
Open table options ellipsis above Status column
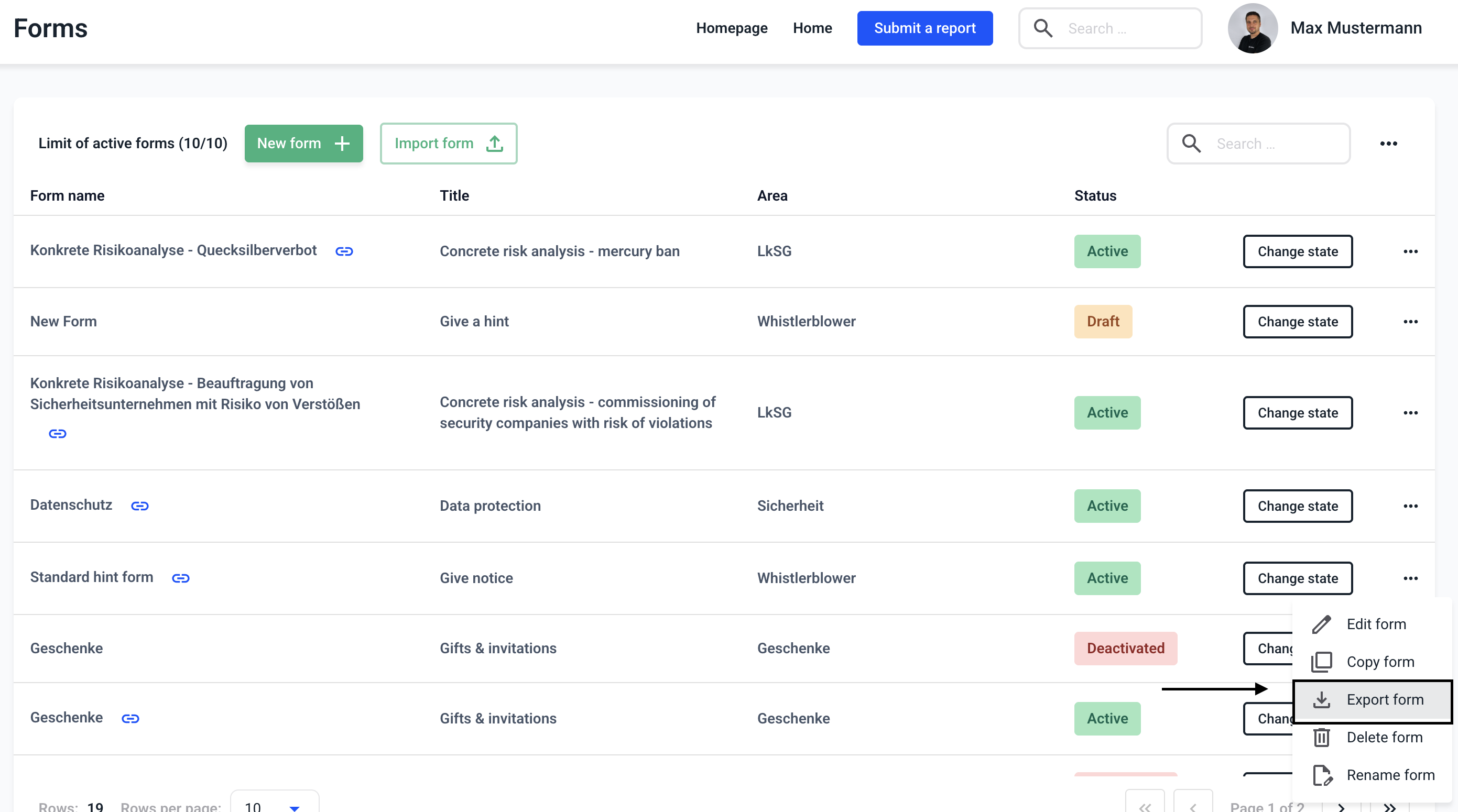point(1388,144)
